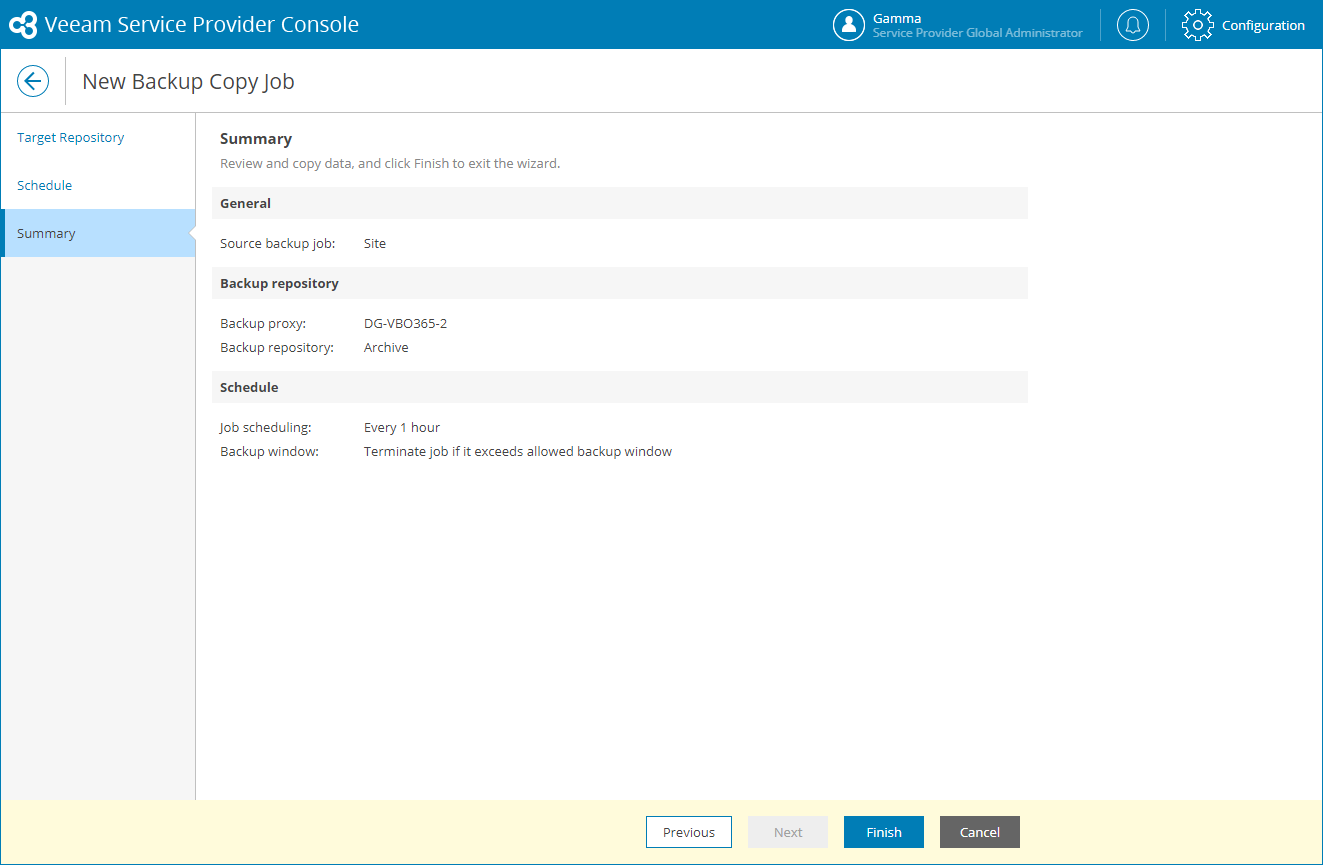Go back using the circled arrow icon
This screenshot has width=1323, height=865.
[x=33, y=81]
